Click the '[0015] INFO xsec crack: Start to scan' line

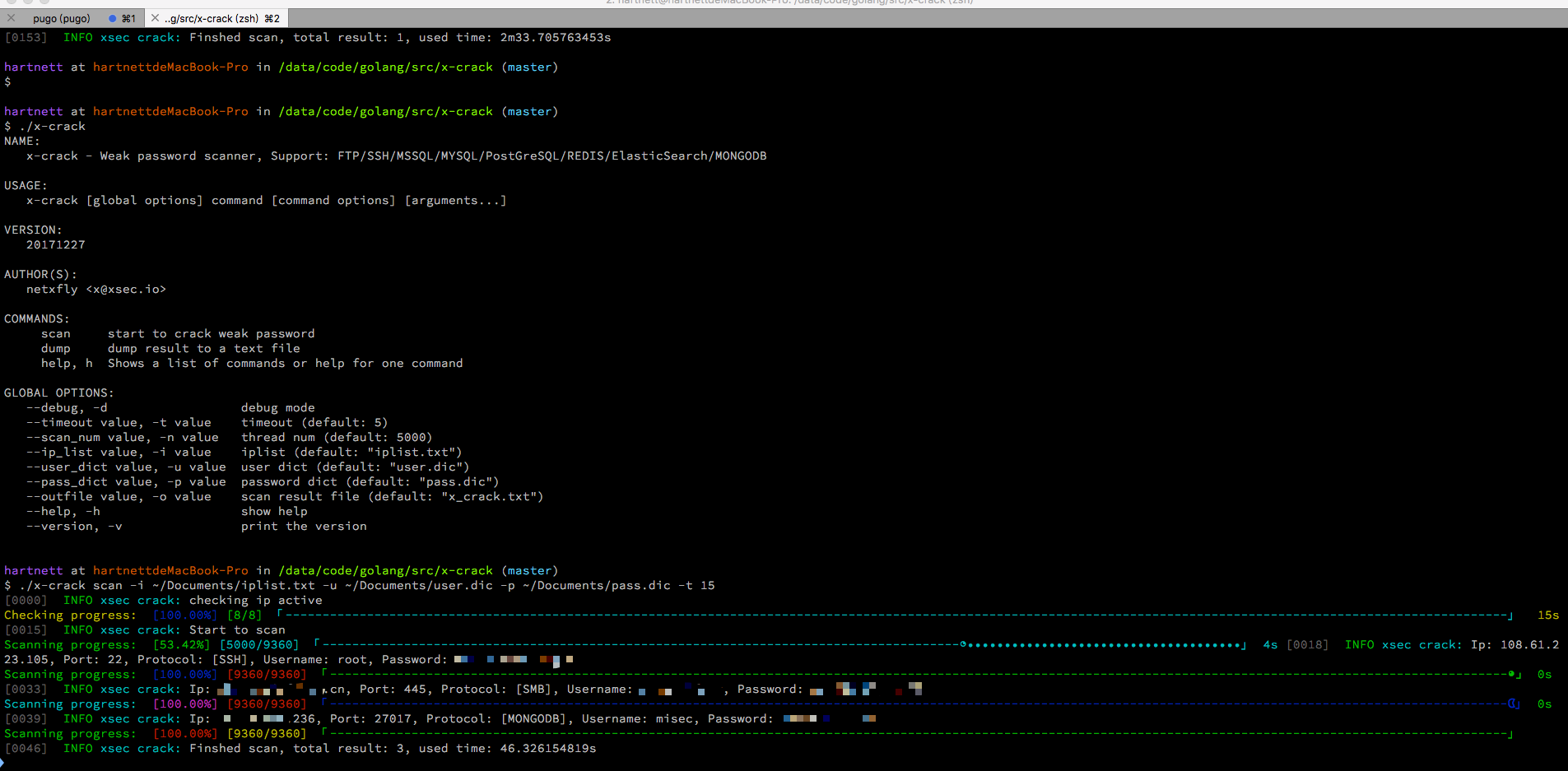pyautogui.click(x=145, y=630)
